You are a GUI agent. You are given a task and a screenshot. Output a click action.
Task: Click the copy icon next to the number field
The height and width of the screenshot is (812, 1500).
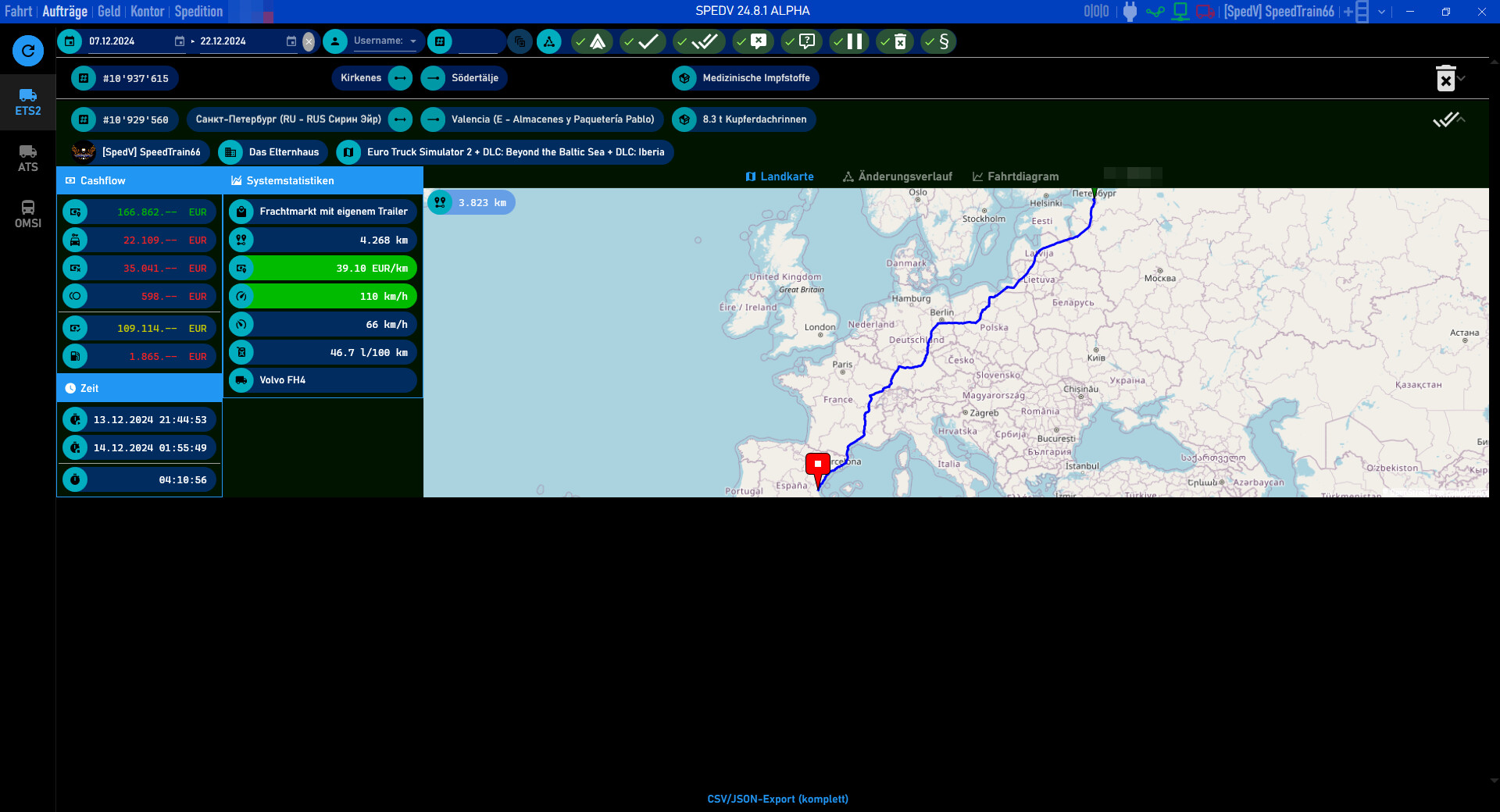pyautogui.click(x=520, y=41)
